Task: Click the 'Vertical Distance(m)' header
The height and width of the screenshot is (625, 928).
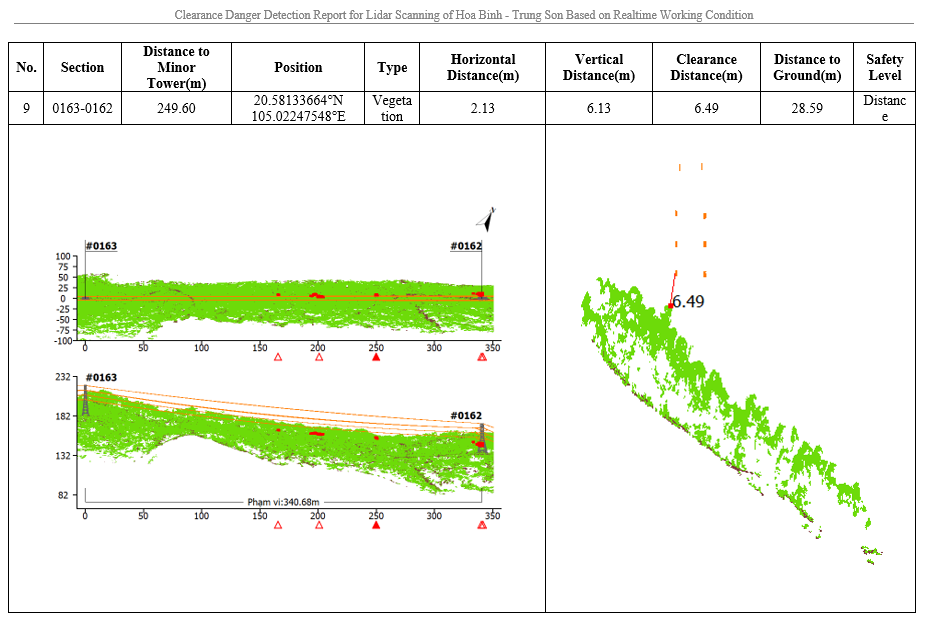Action: coord(598,67)
